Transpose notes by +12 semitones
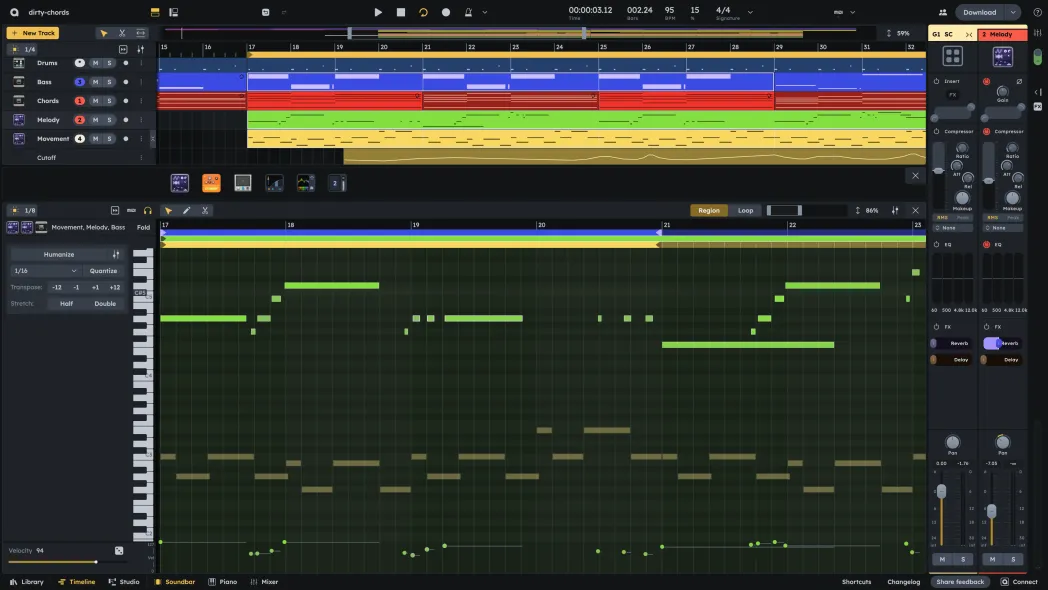The width and height of the screenshot is (1048, 590). [x=115, y=287]
